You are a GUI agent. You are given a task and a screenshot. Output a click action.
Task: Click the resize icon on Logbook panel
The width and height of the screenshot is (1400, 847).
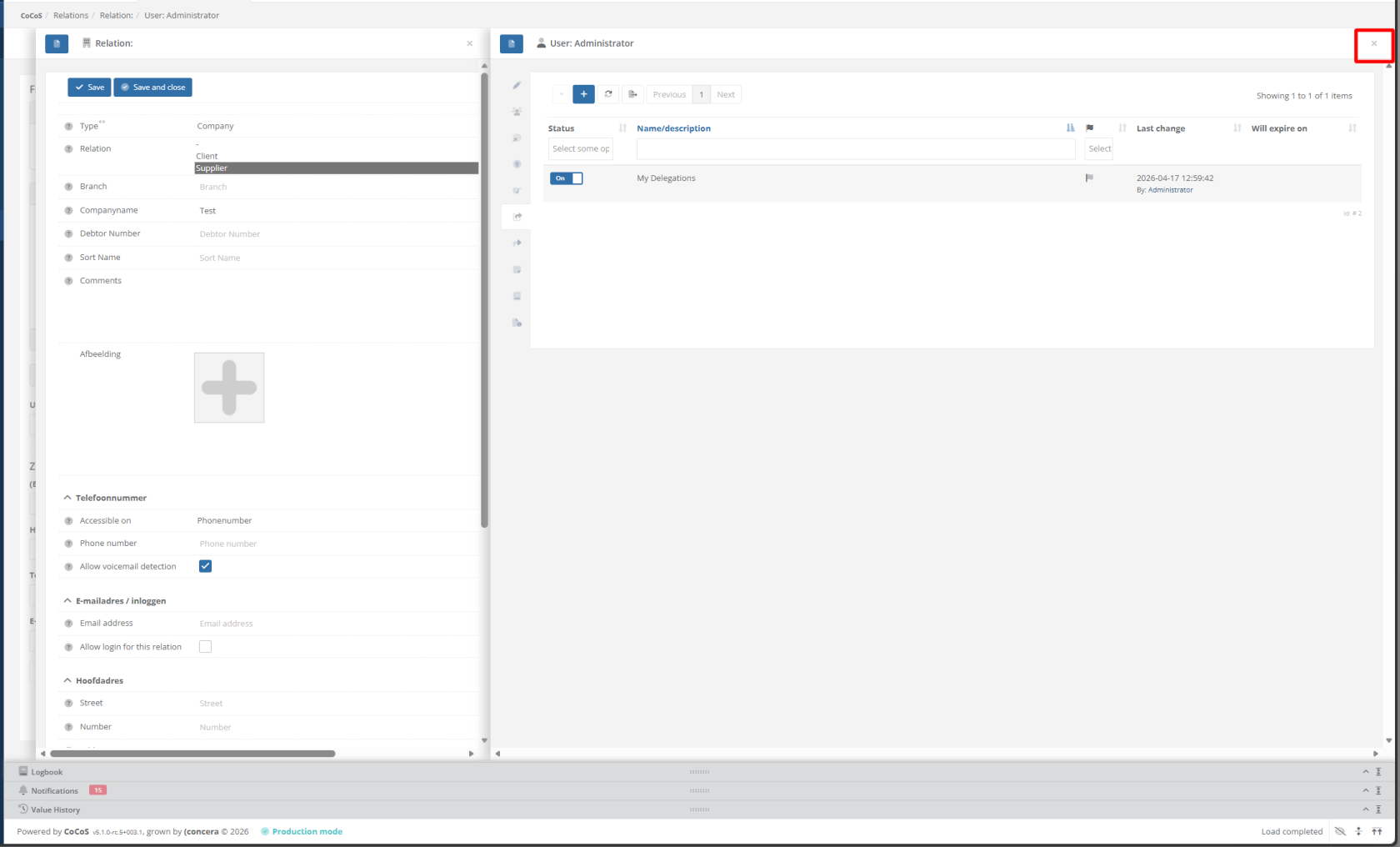tap(1378, 772)
